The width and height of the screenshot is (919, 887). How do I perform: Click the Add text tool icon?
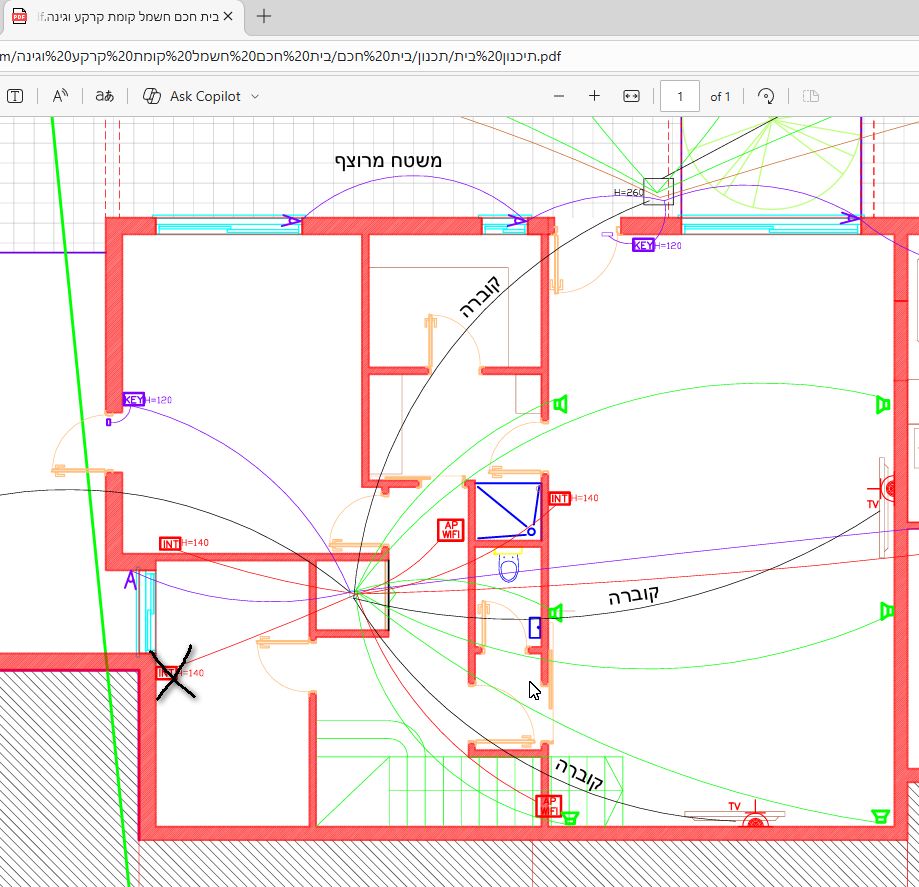pos(15,96)
